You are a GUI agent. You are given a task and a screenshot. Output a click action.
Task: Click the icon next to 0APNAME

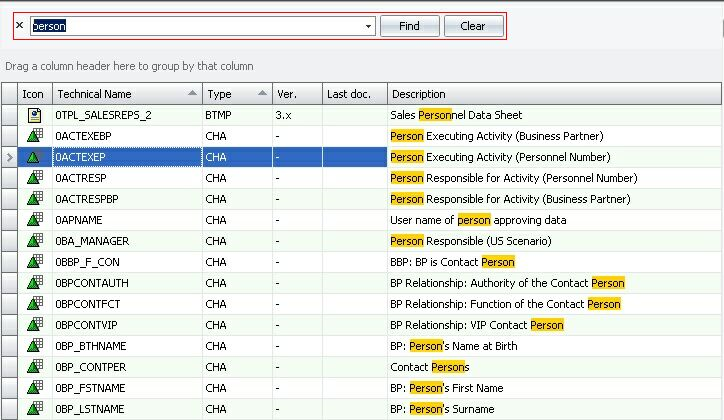click(35, 220)
